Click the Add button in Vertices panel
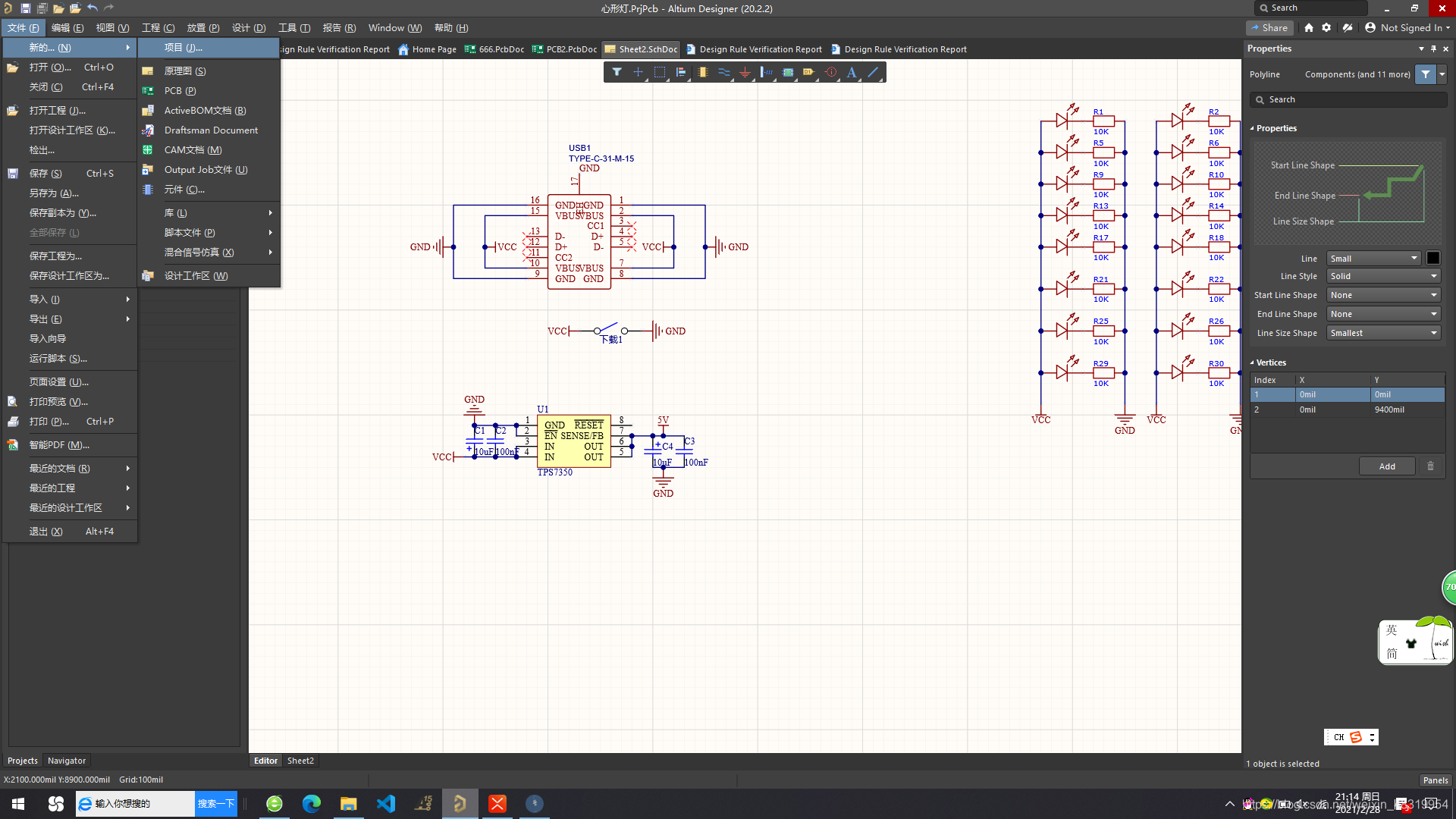Screen dimensions: 1456x819 (1387, 466)
